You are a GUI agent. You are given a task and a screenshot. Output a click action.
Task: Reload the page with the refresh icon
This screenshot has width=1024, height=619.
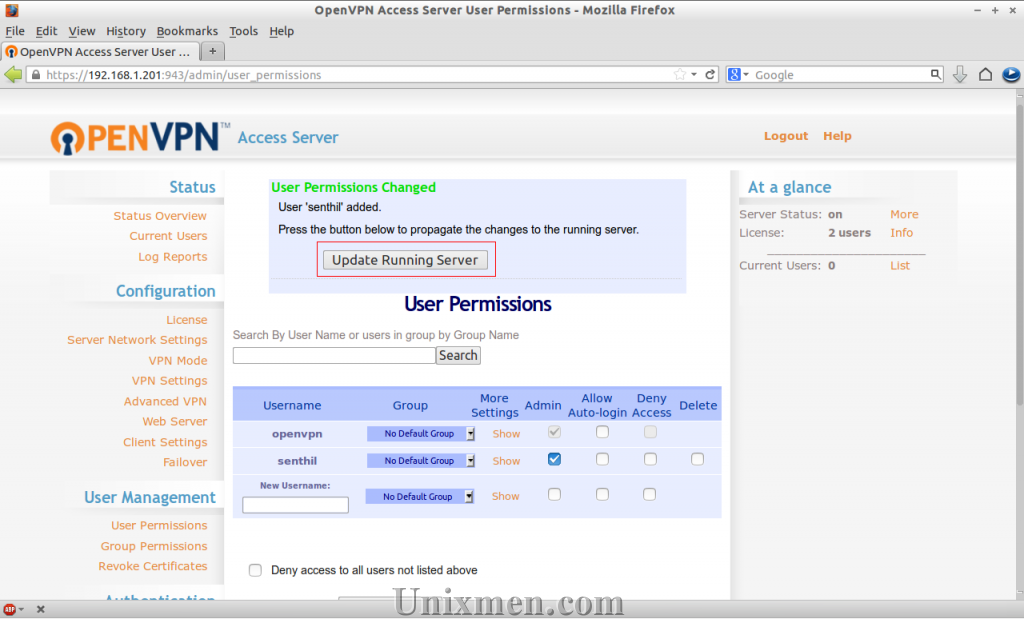pyautogui.click(x=710, y=74)
